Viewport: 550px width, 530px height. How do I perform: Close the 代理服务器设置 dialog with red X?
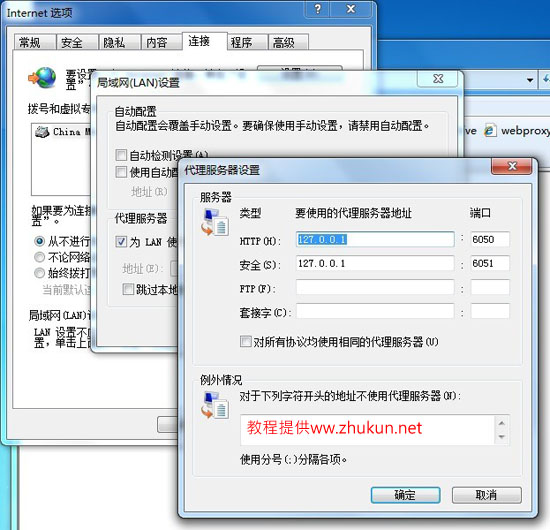pyautogui.click(x=512, y=166)
